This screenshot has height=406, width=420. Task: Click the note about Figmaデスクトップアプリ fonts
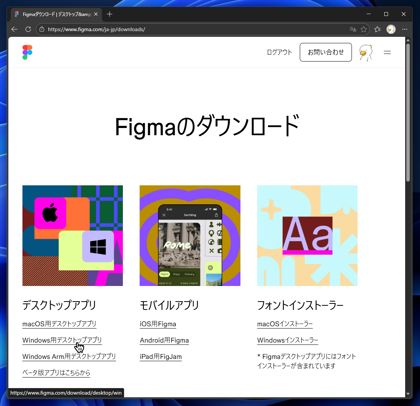click(x=307, y=361)
